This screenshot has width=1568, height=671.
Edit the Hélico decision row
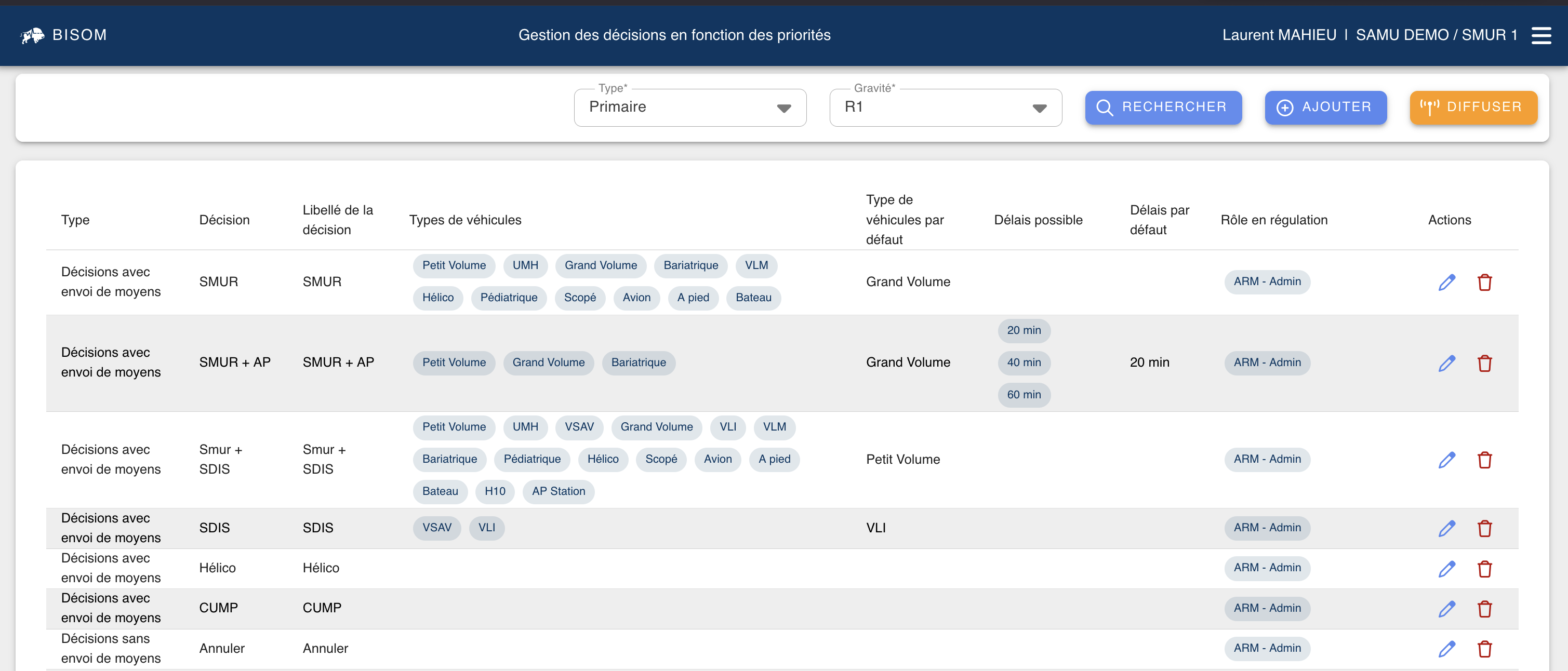[x=1446, y=568]
